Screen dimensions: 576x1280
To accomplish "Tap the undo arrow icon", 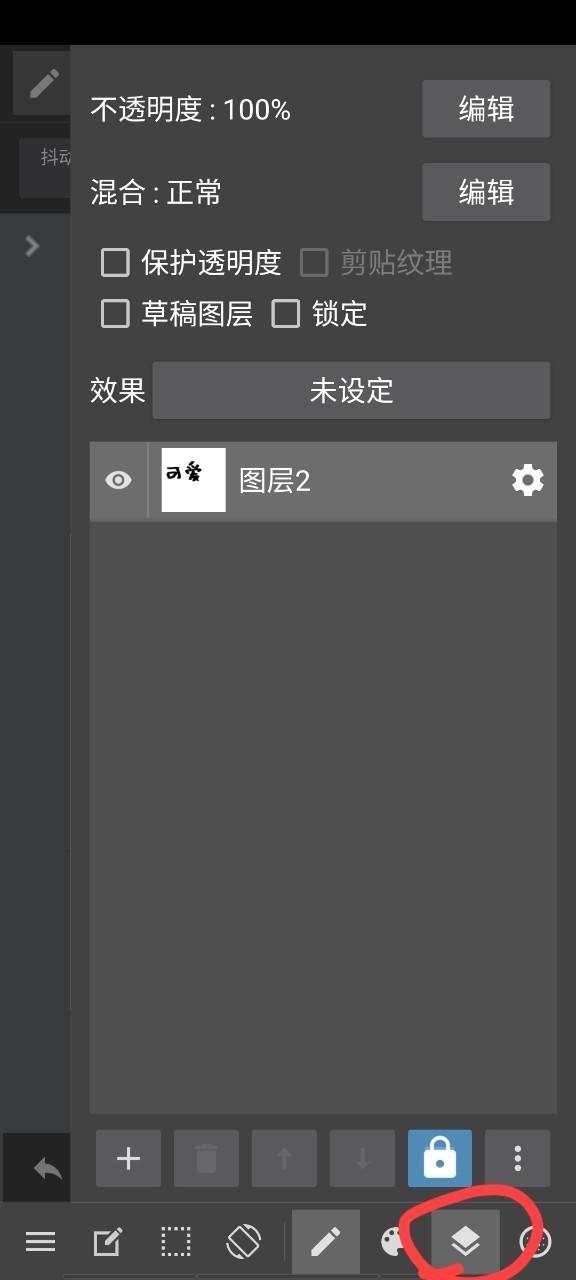I will click(x=47, y=1167).
